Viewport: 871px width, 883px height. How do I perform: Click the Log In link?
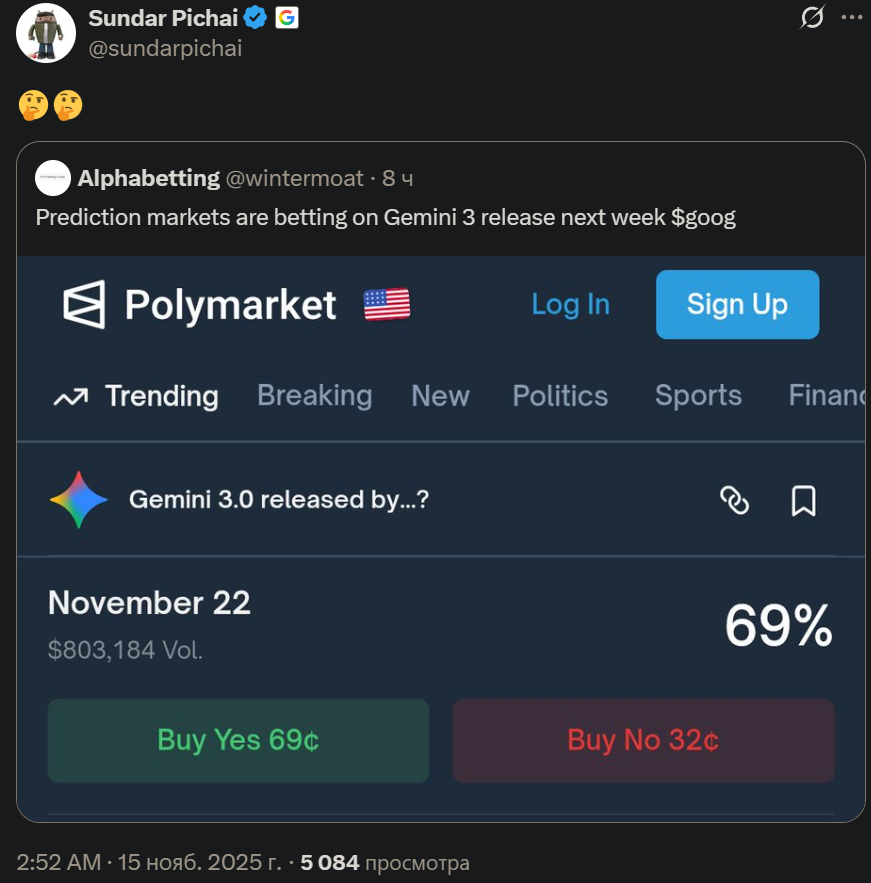tap(570, 304)
